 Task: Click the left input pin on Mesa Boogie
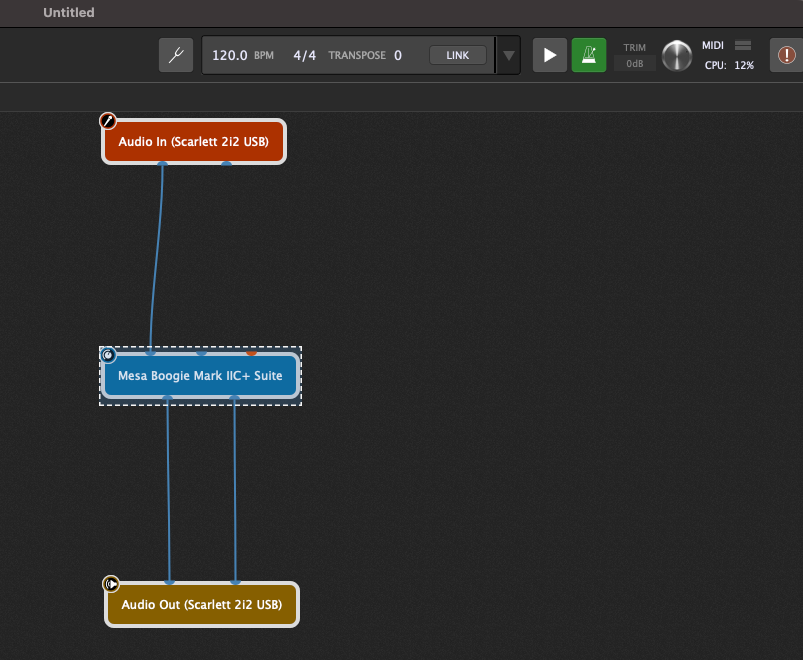pyautogui.click(x=150, y=353)
